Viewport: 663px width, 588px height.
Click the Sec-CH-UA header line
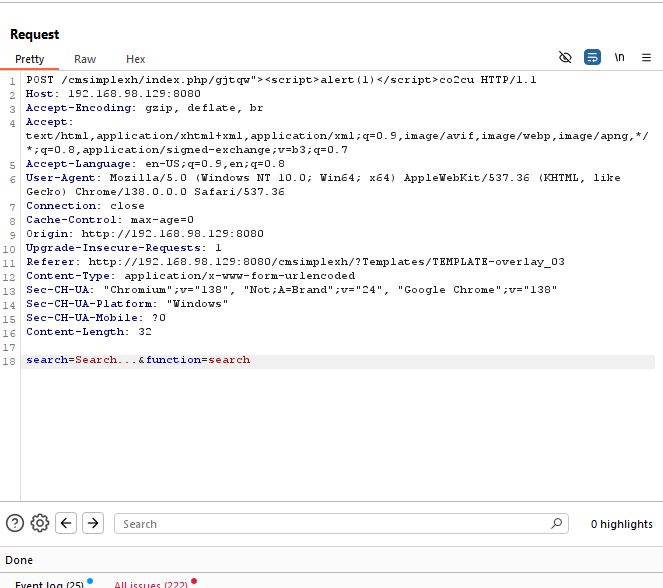coord(291,290)
